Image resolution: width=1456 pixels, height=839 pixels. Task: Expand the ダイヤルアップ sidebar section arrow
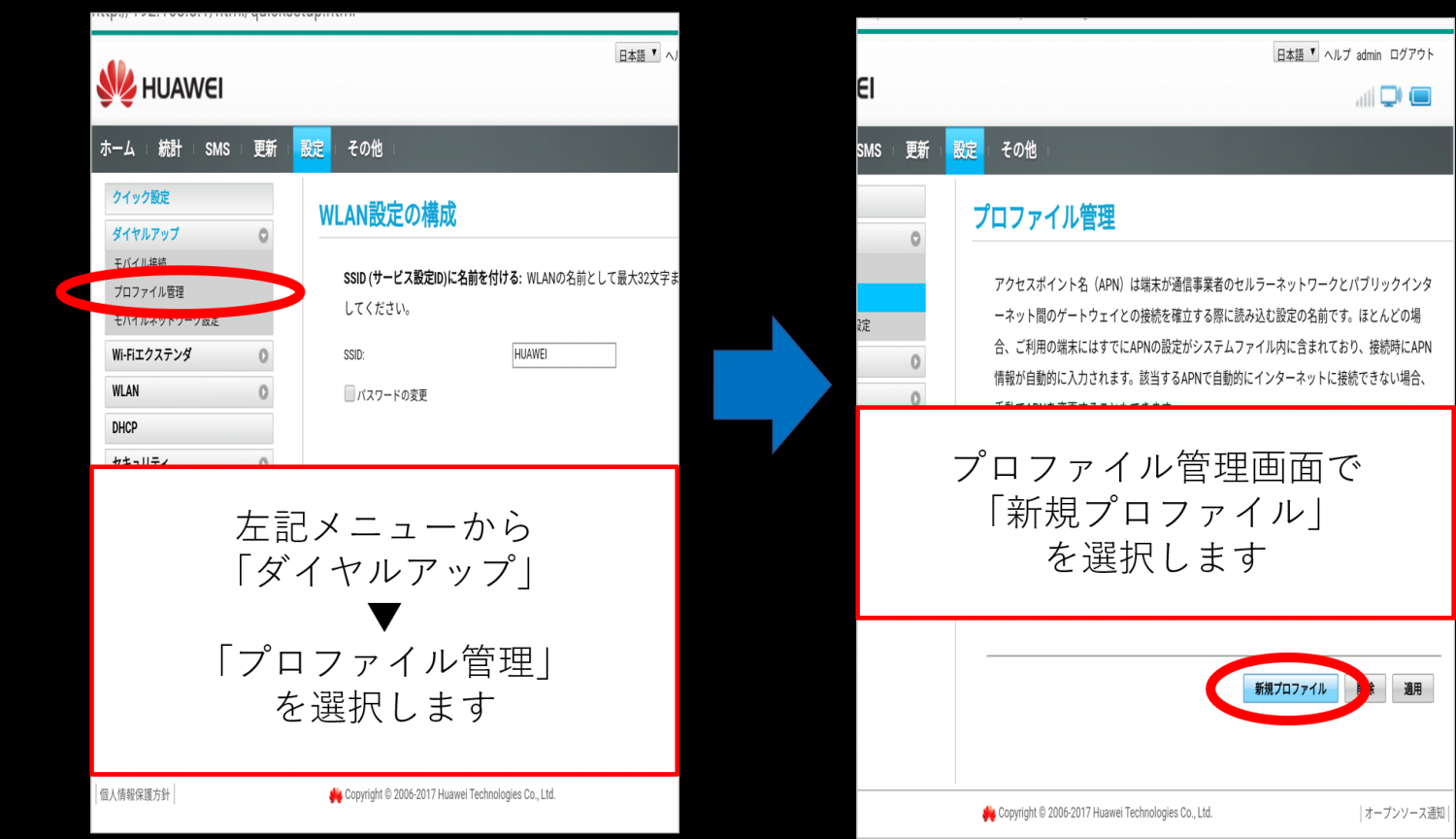263,235
